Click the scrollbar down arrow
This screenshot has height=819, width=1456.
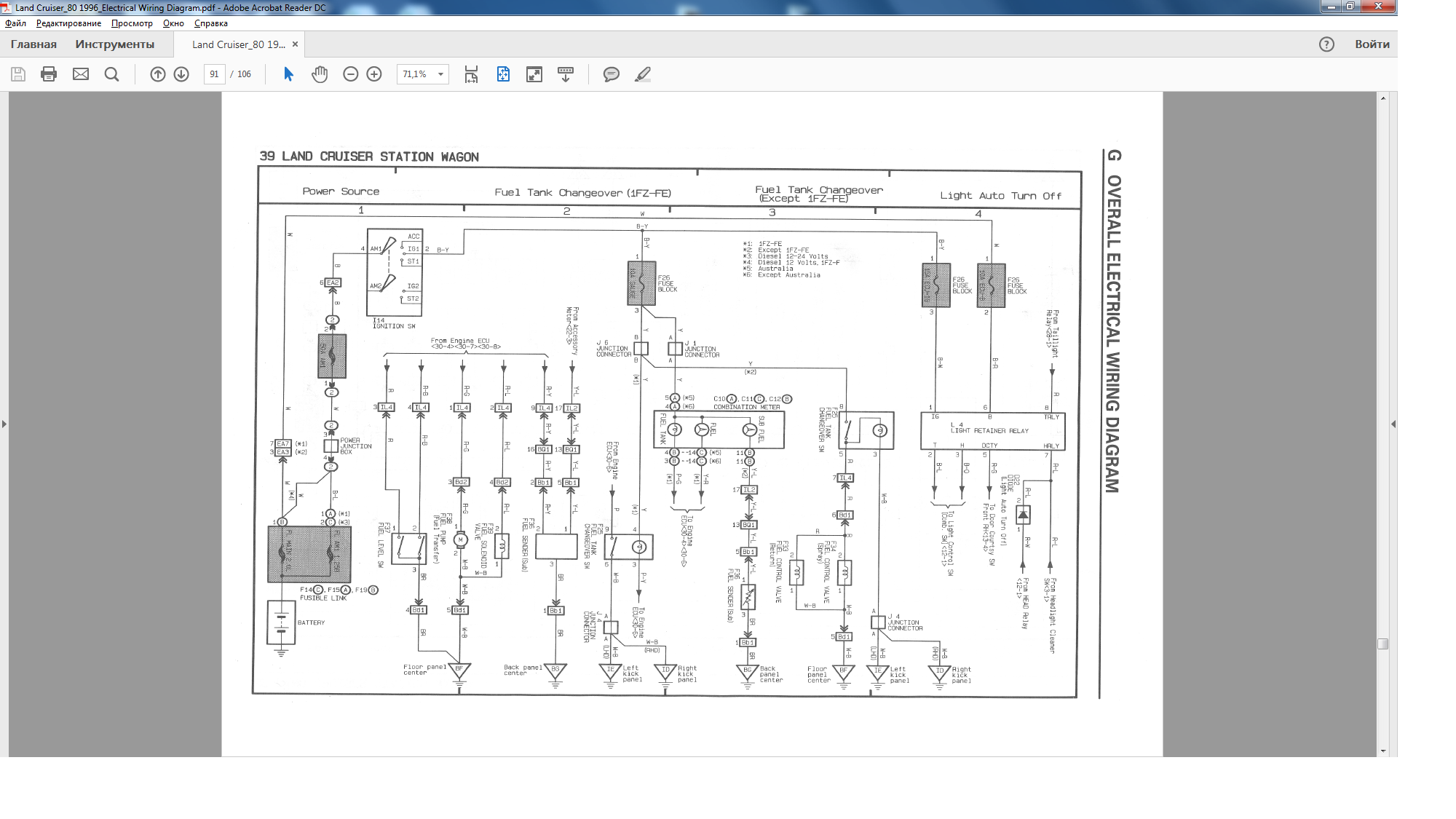(x=1383, y=751)
